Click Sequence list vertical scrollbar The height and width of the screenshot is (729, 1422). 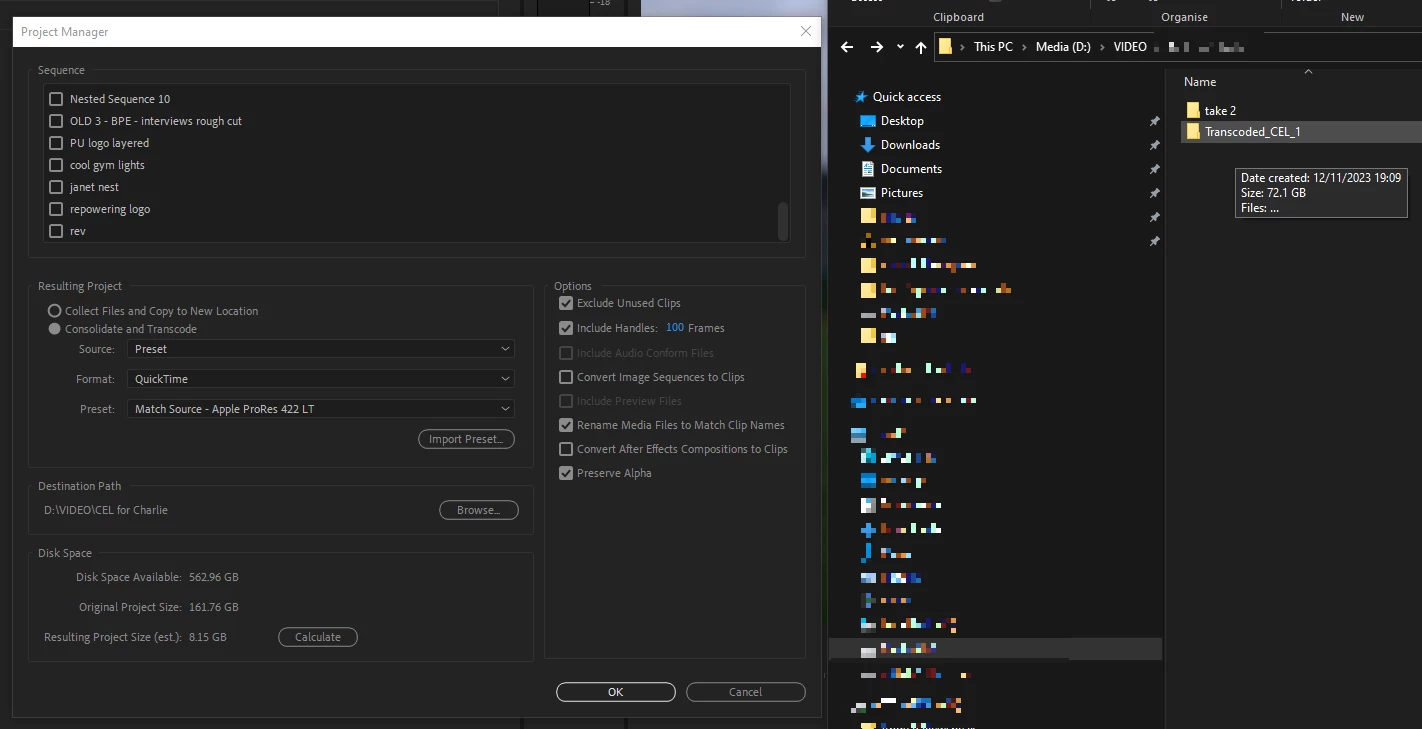click(x=783, y=220)
